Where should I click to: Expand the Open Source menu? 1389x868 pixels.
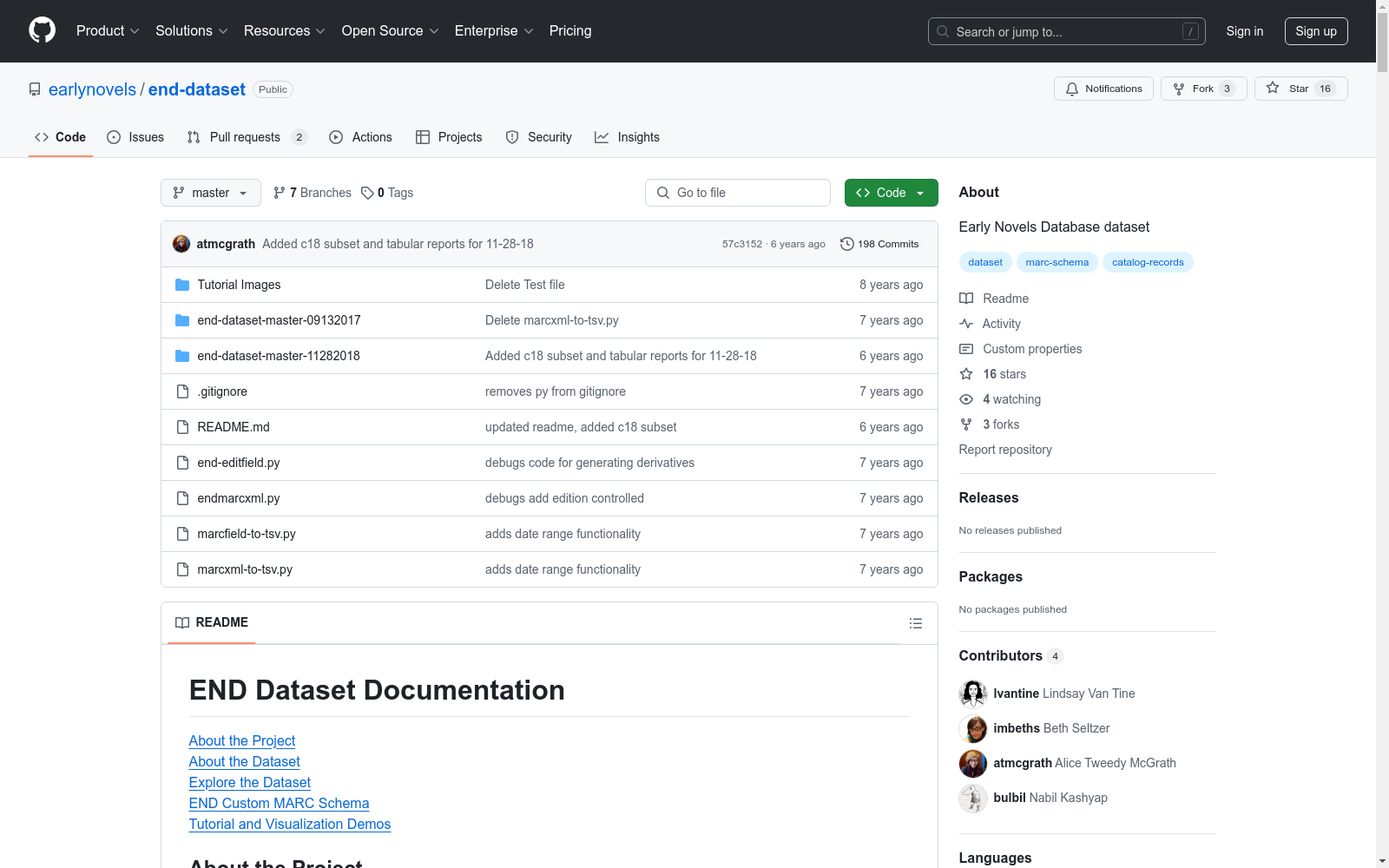390,30
